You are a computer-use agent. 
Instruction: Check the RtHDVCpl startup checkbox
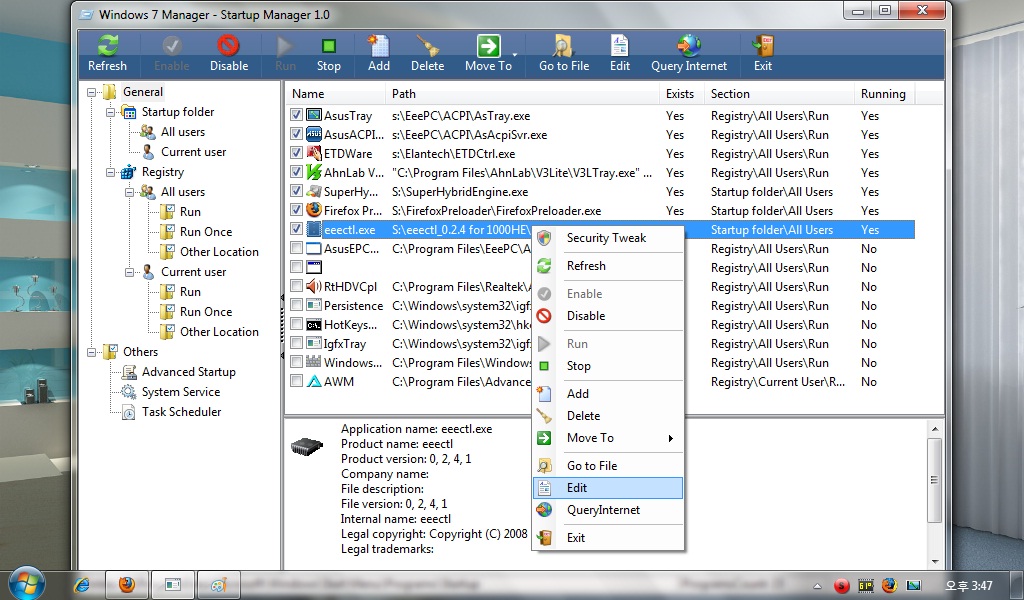point(296,286)
